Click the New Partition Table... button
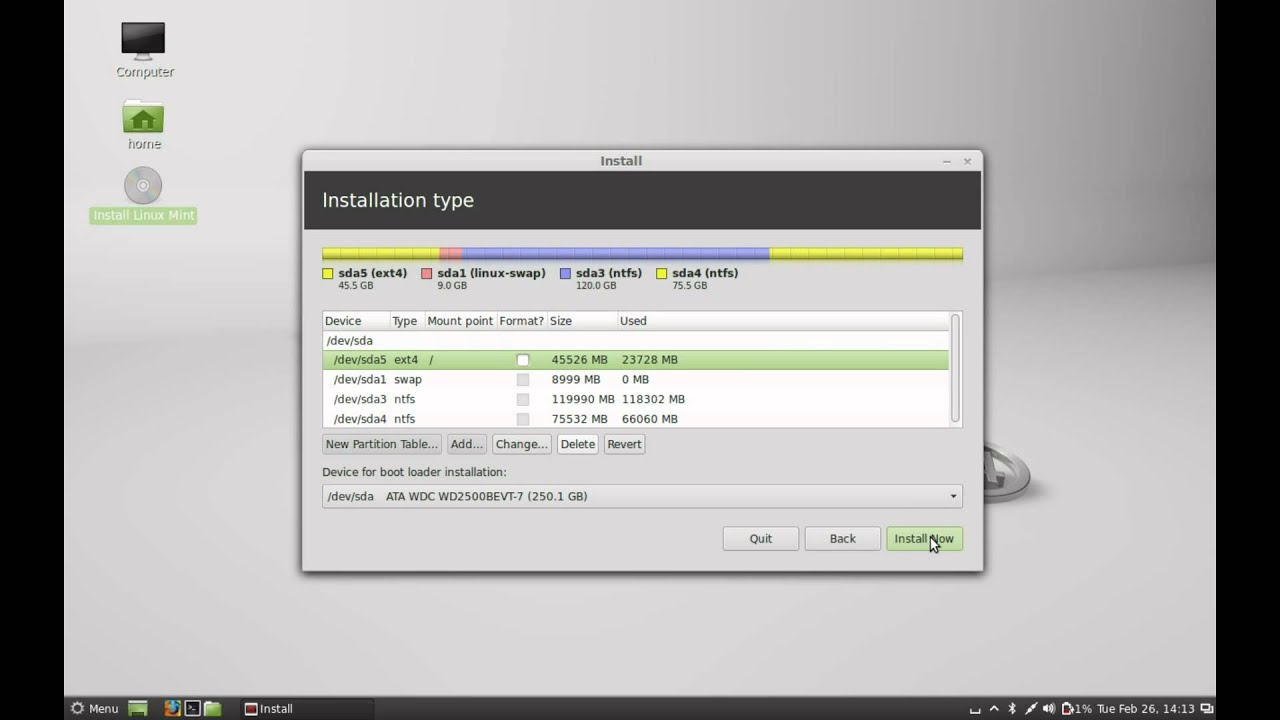 tap(382, 444)
